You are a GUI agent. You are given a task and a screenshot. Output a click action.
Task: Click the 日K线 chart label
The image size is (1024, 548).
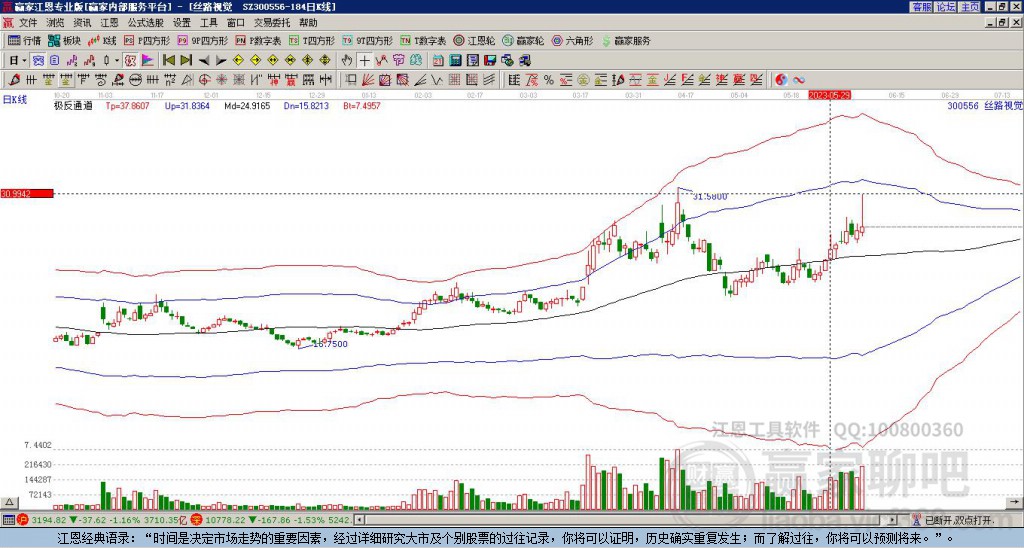click(14, 100)
